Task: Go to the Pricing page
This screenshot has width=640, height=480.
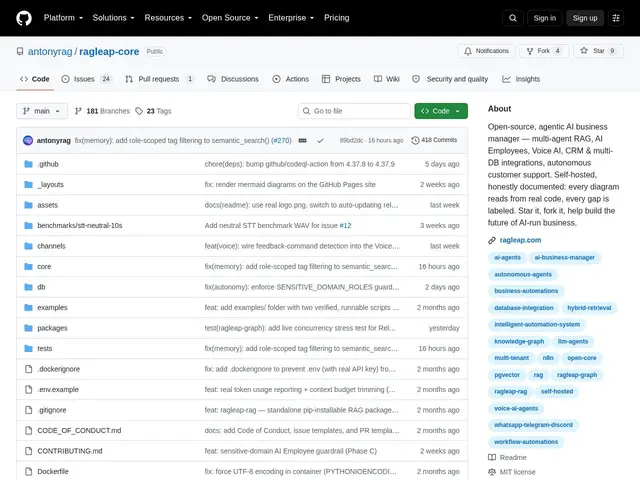Action: point(337,18)
